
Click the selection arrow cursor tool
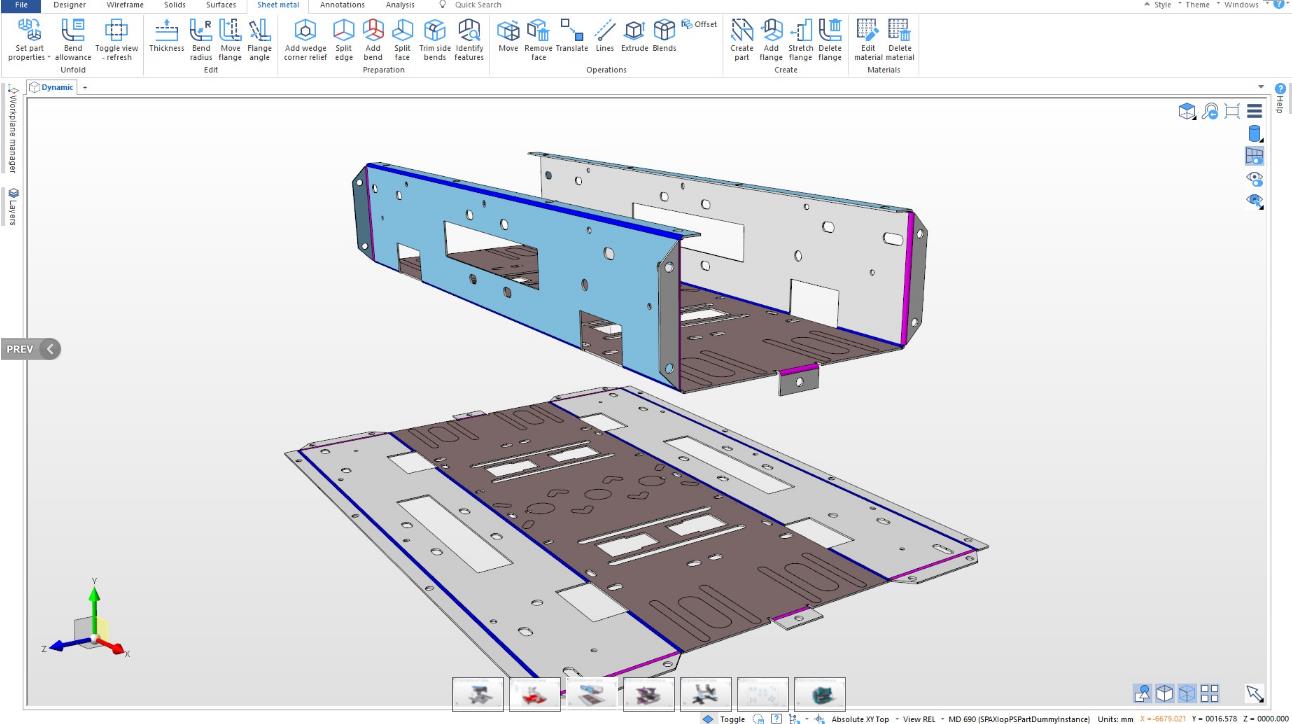pos(1254,693)
